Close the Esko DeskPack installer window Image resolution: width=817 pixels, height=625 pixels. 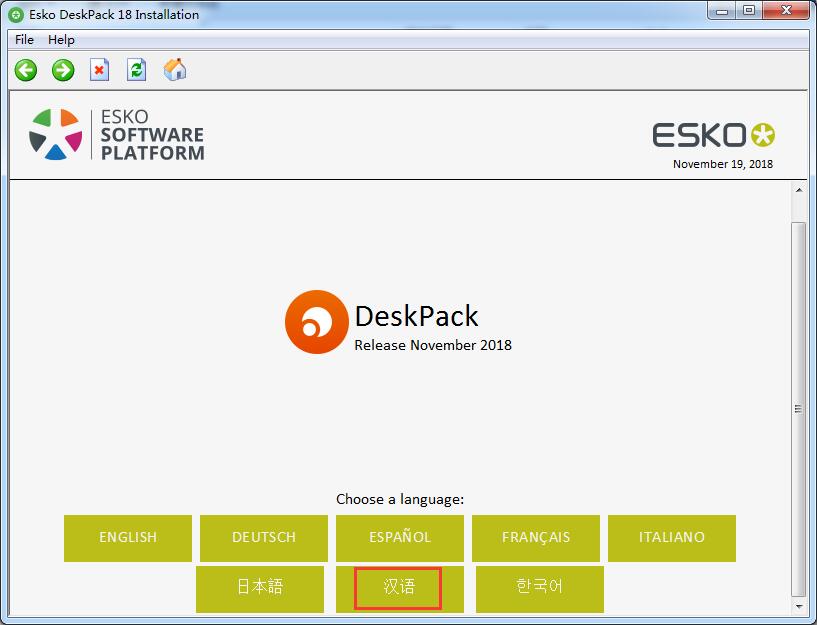pyautogui.click(x=787, y=11)
